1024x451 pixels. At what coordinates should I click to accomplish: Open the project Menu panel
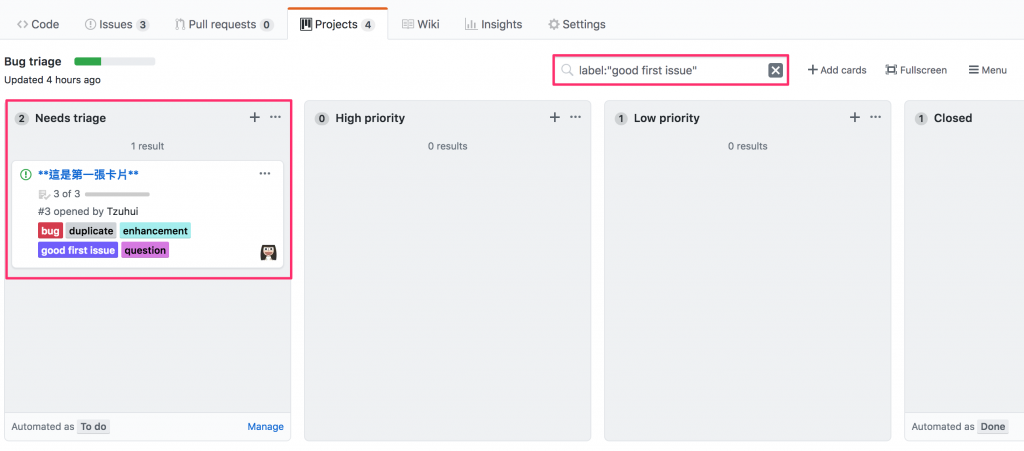pyautogui.click(x=987, y=70)
